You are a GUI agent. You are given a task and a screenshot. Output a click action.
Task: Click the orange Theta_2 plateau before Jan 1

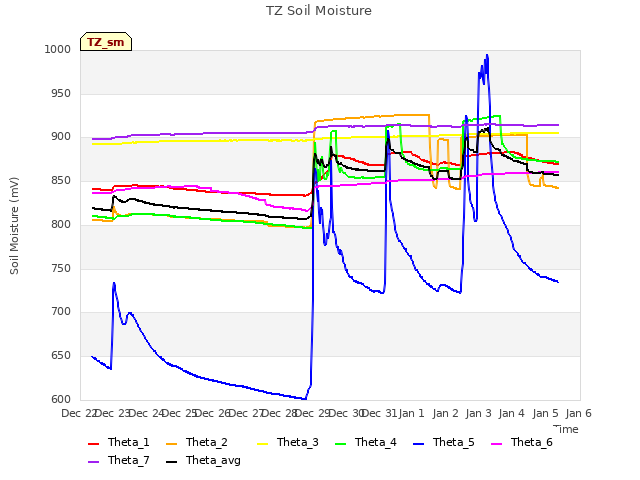pos(371,117)
